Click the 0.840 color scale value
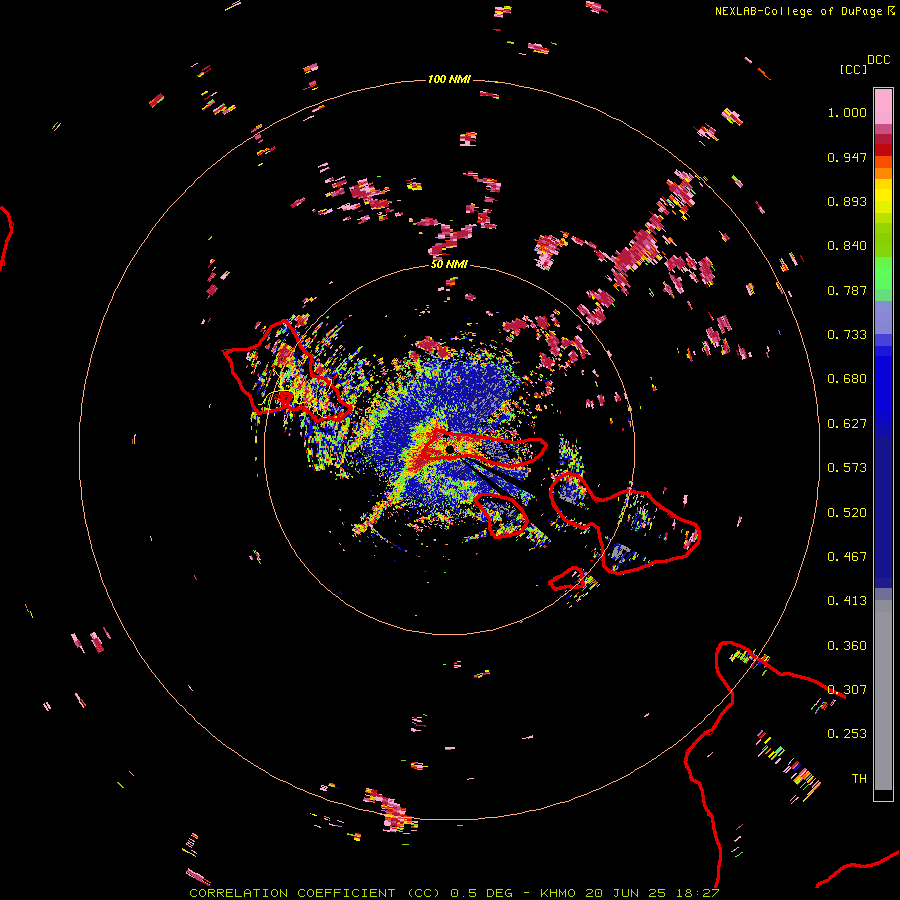The height and width of the screenshot is (900, 900). (x=847, y=246)
